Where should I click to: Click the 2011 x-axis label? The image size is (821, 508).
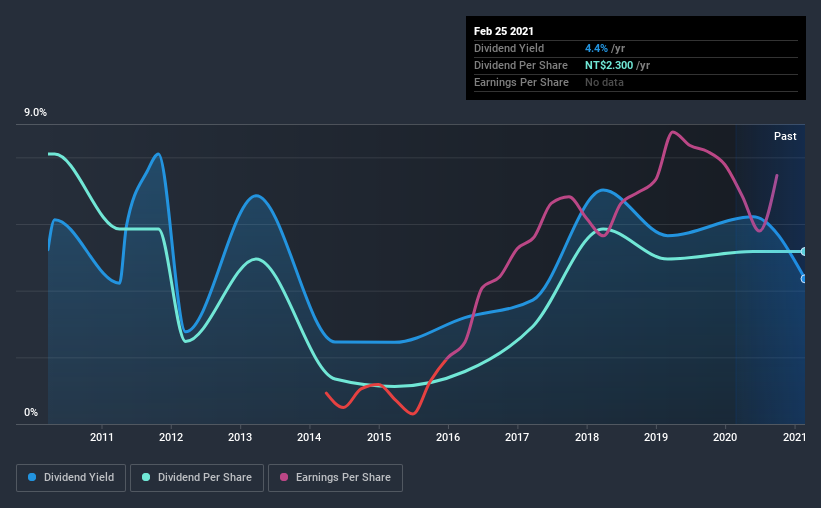pyautogui.click(x=102, y=437)
